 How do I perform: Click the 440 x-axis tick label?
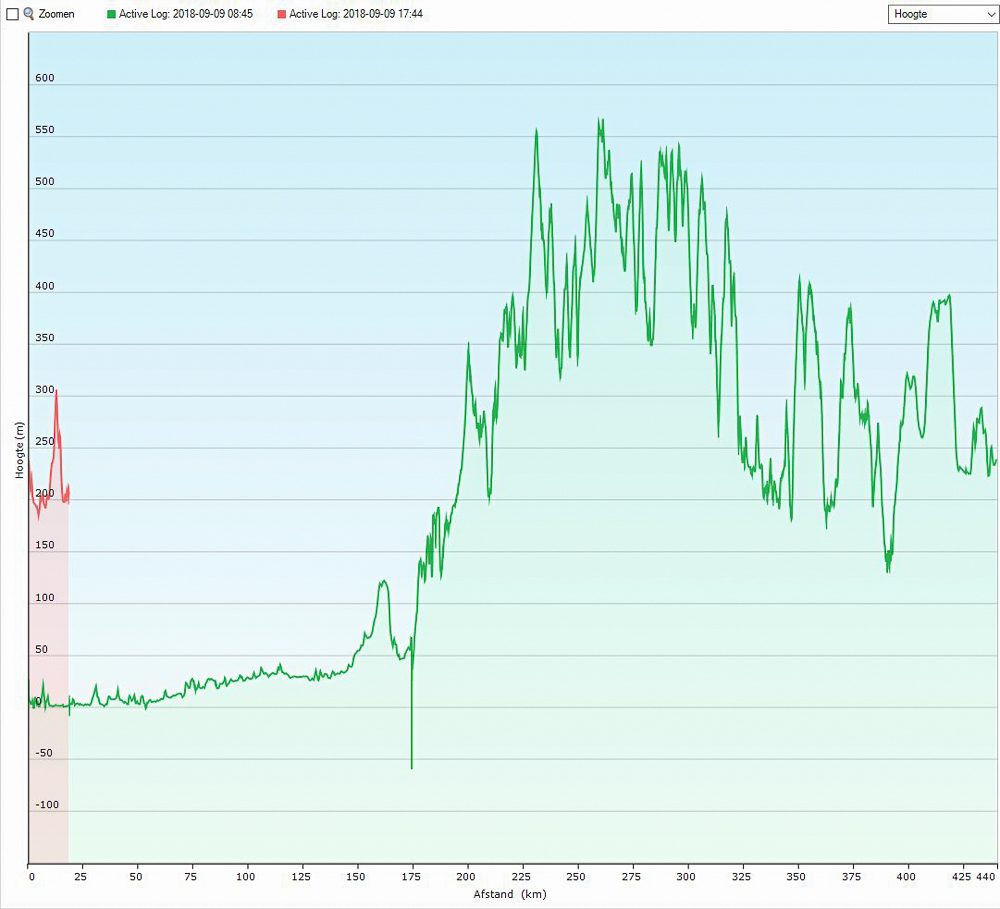click(x=985, y=876)
